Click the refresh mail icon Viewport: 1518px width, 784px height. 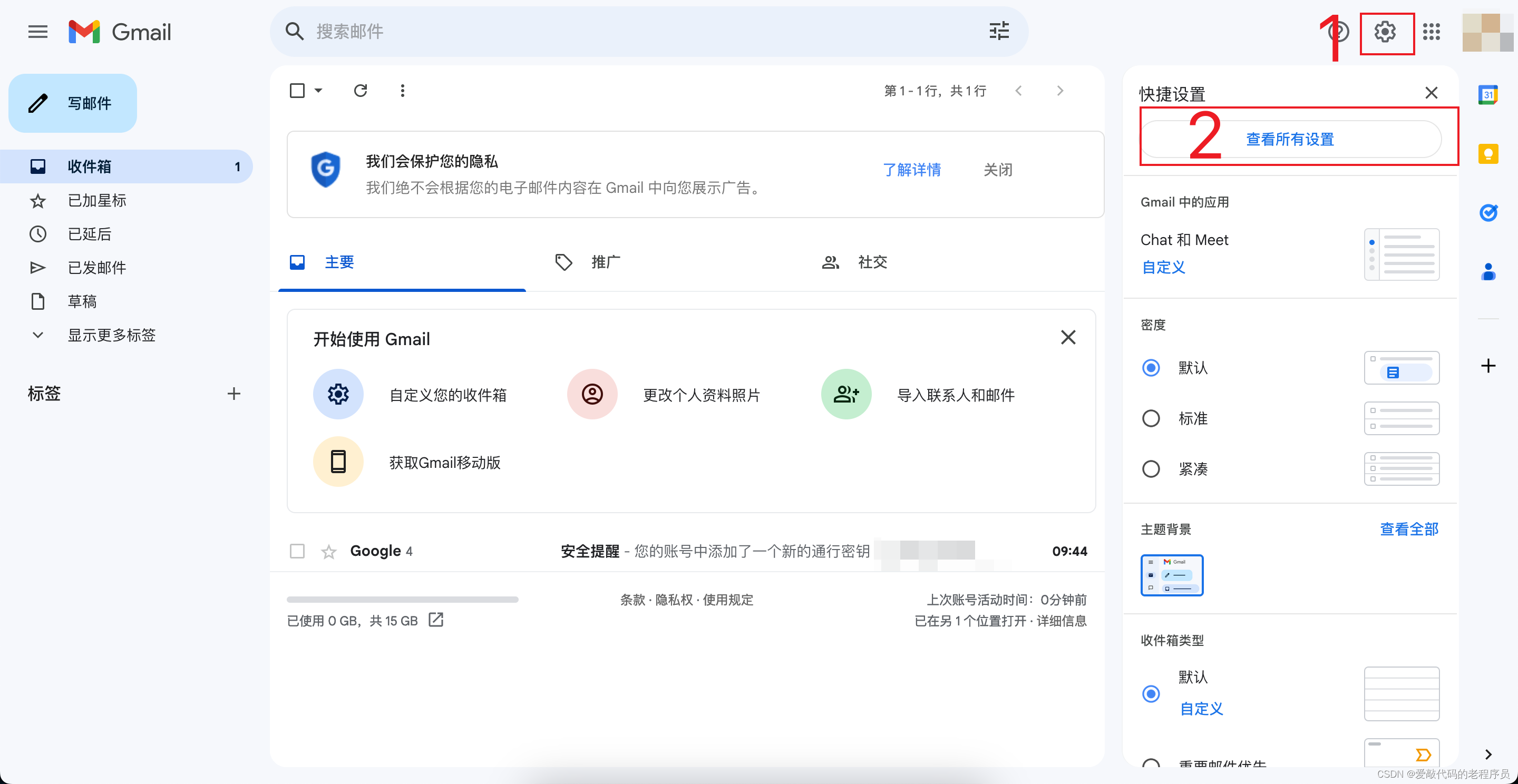click(x=361, y=91)
